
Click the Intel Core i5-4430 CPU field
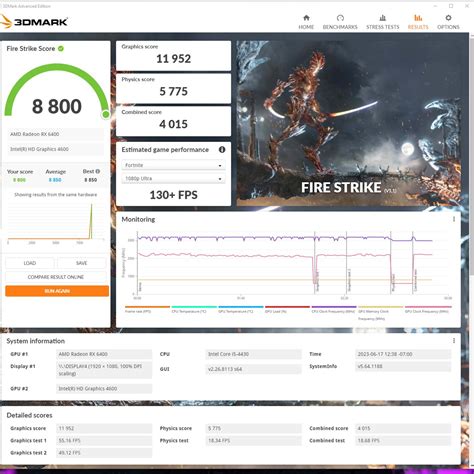pyautogui.click(x=253, y=354)
